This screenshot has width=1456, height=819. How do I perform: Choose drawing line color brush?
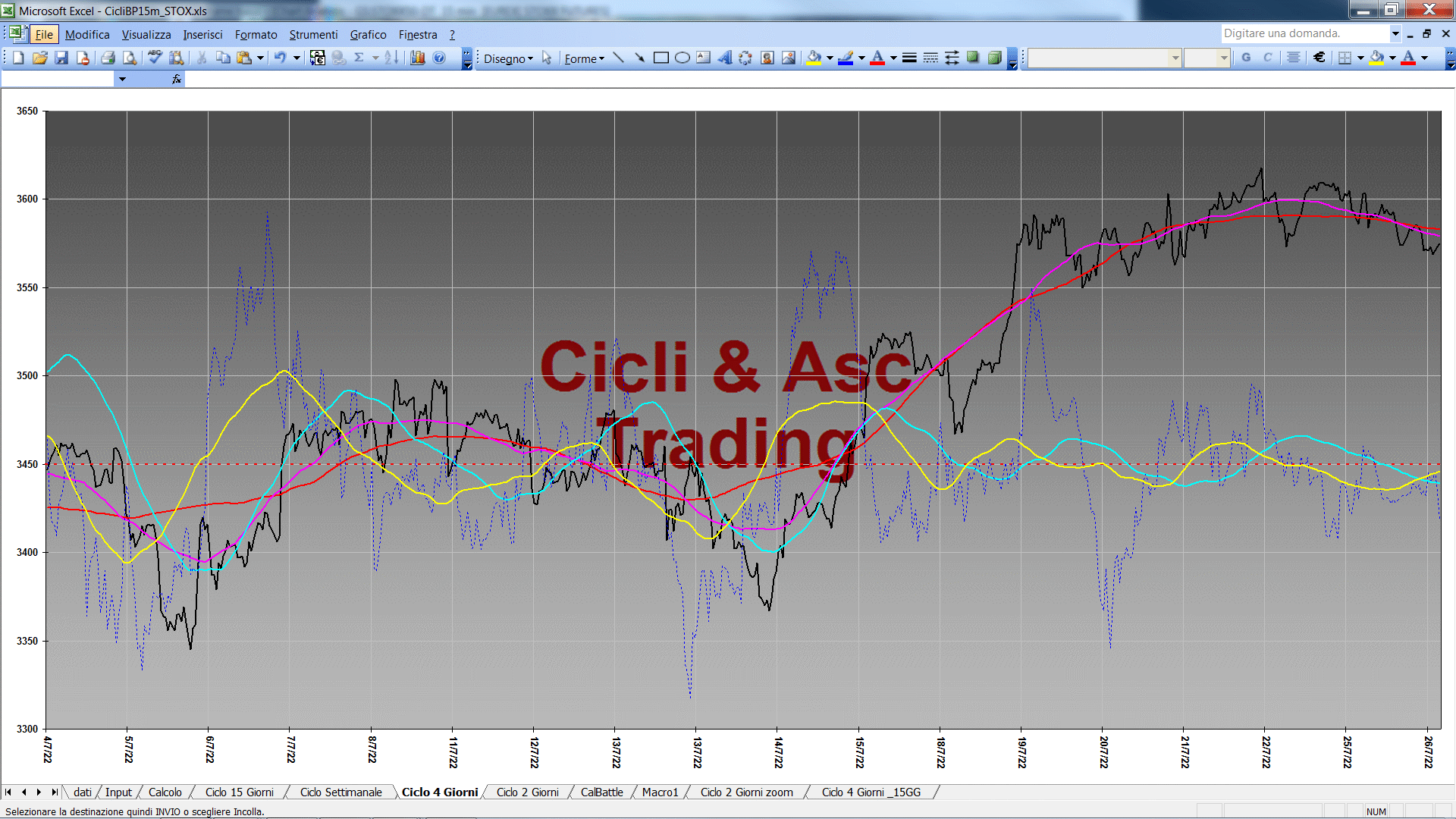pos(846,58)
